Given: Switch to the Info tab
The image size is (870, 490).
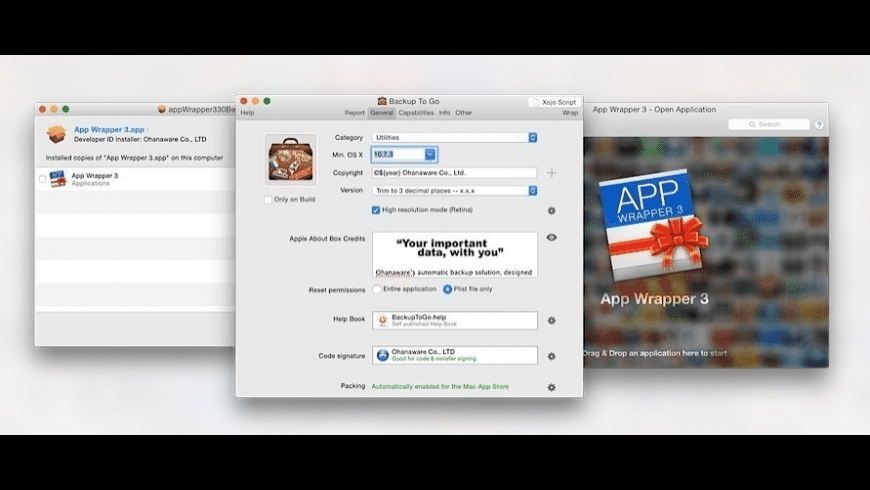Looking at the screenshot, I should (444, 113).
